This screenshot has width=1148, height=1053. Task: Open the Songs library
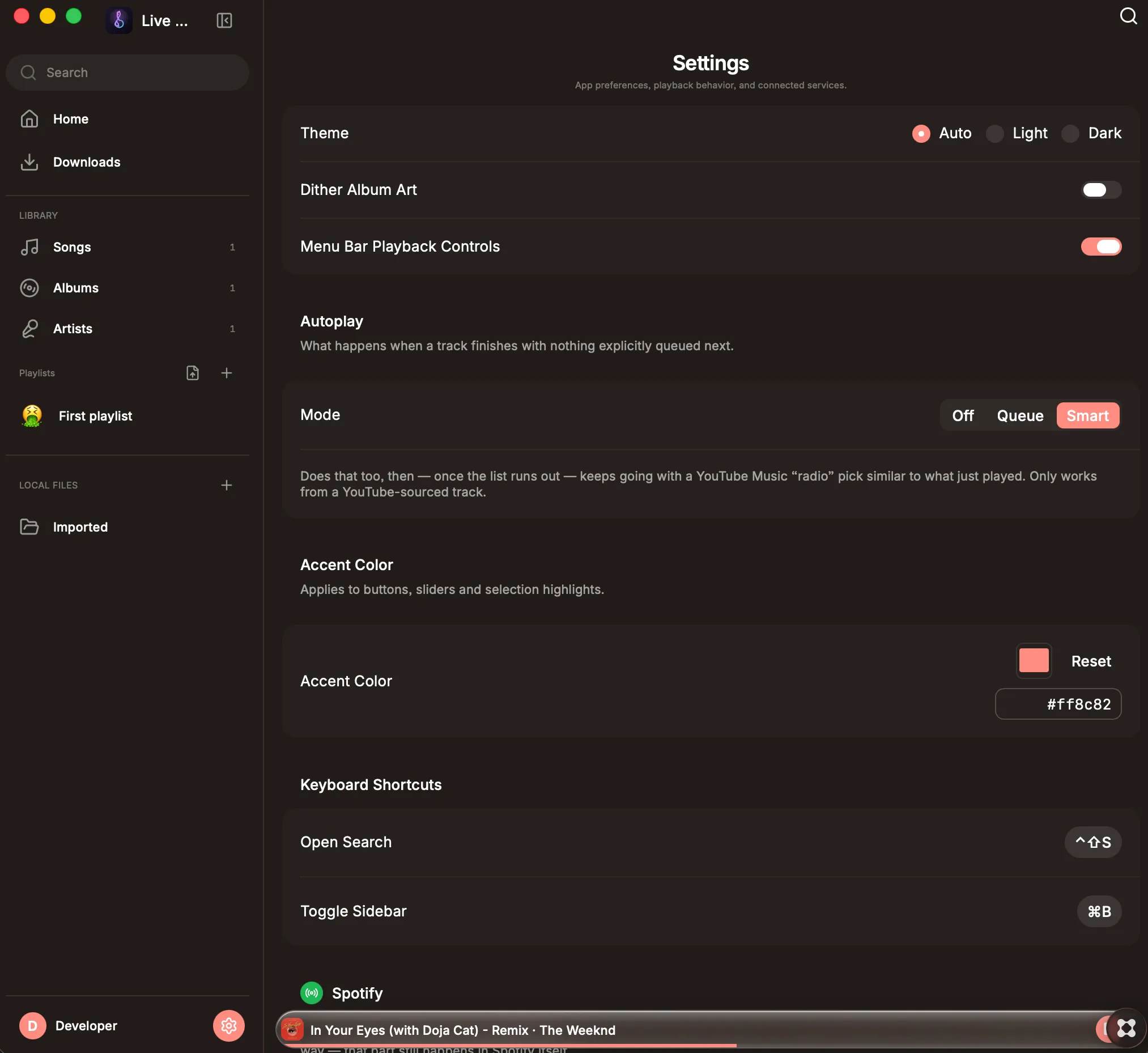pyautogui.click(x=127, y=247)
